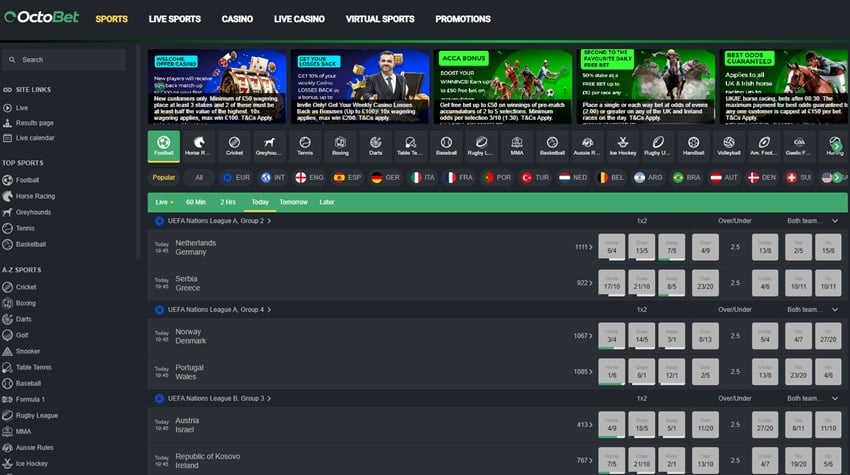This screenshot has height=475, width=850.
Task: Expand all 1067 markets for Norway vs Denmark
Action: pos(583,336)
